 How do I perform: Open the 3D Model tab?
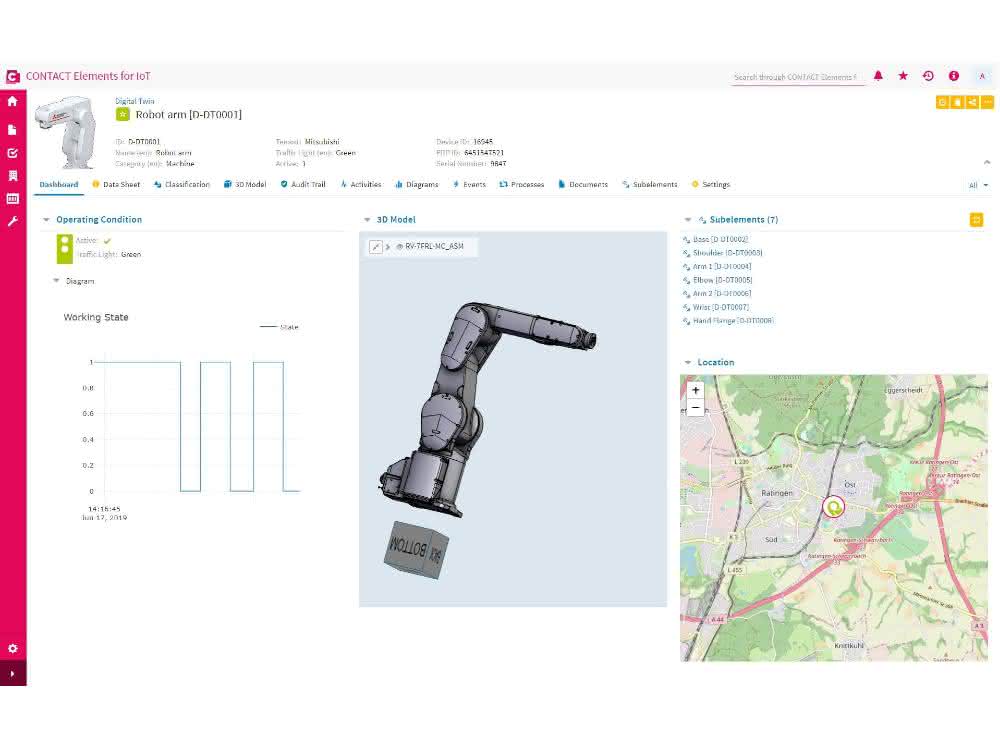tap(245, 184)
